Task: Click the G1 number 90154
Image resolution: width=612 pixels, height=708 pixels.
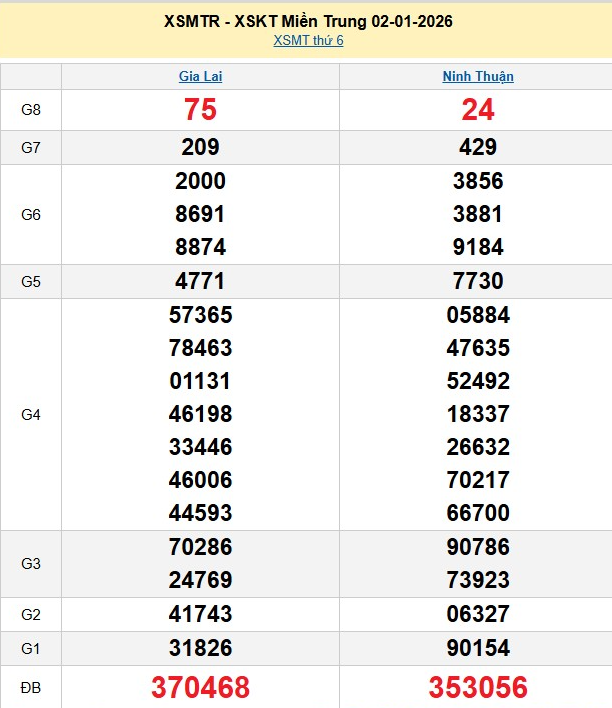Action: pos(478,648)
